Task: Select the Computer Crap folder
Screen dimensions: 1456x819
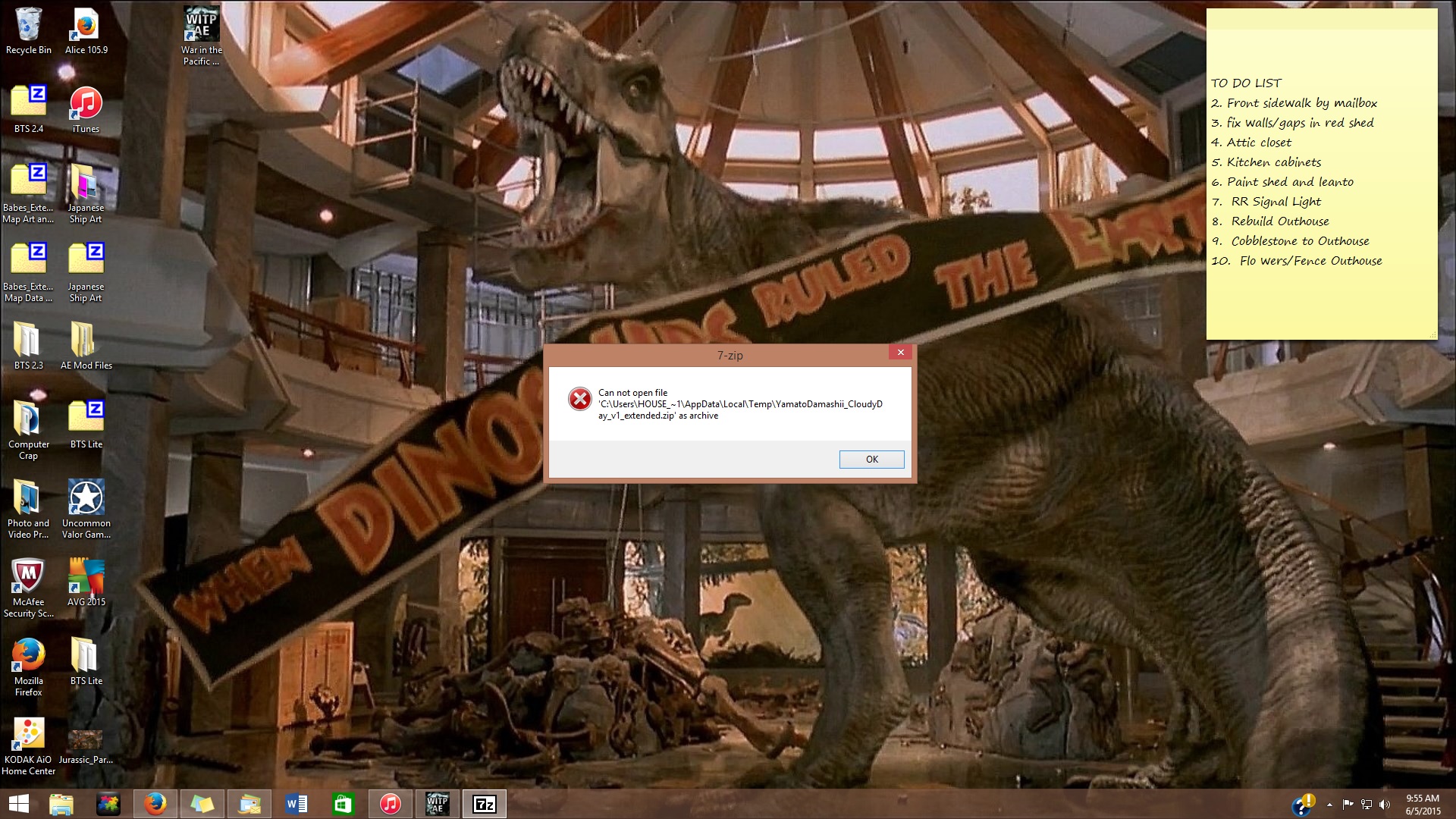Action: [x=29, y=431]
